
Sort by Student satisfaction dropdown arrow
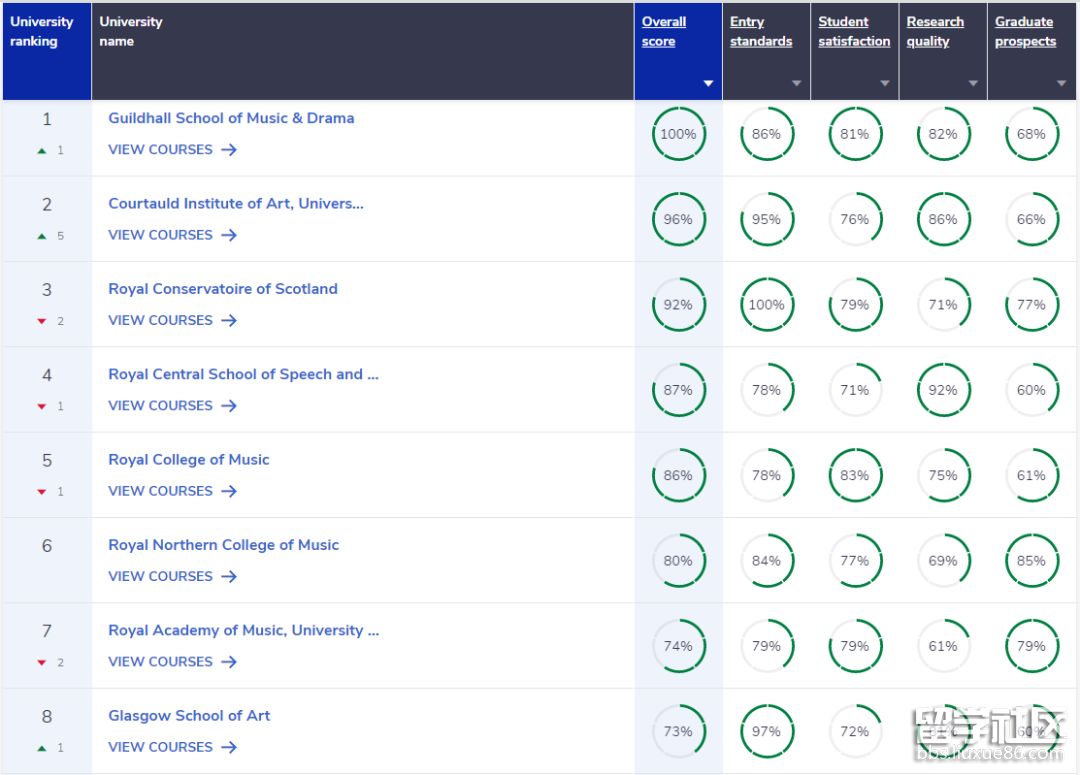(884, 83)
